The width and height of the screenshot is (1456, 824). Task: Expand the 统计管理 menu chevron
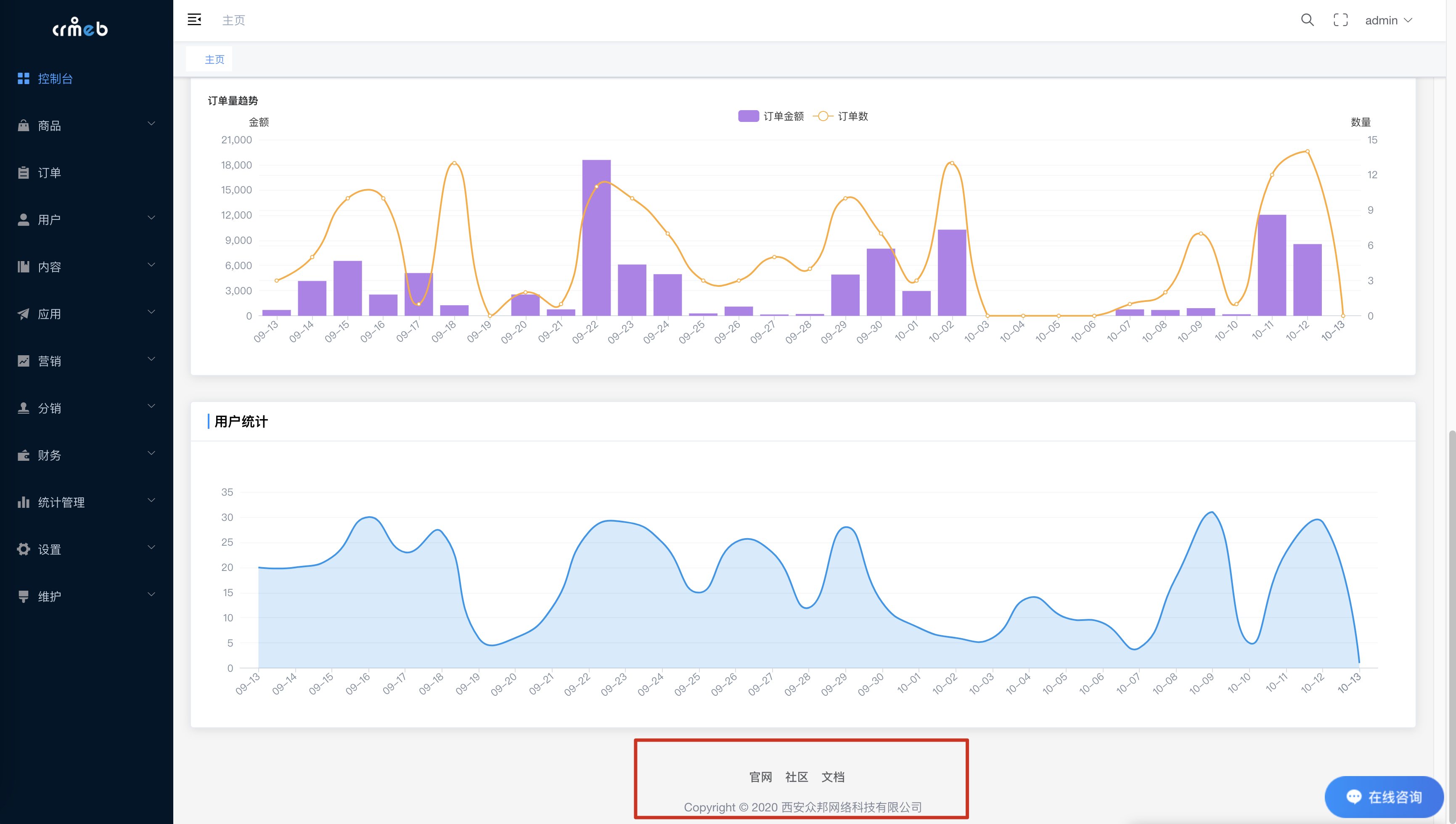coord(151,500)
